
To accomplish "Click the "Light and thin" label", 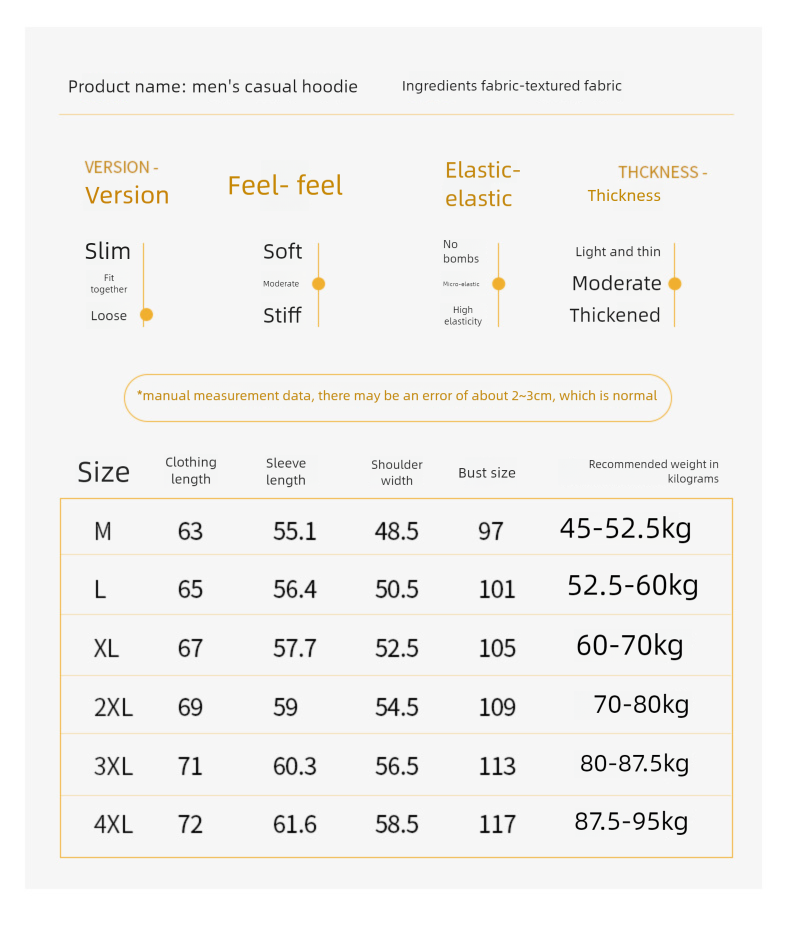I will coord(617,252).
